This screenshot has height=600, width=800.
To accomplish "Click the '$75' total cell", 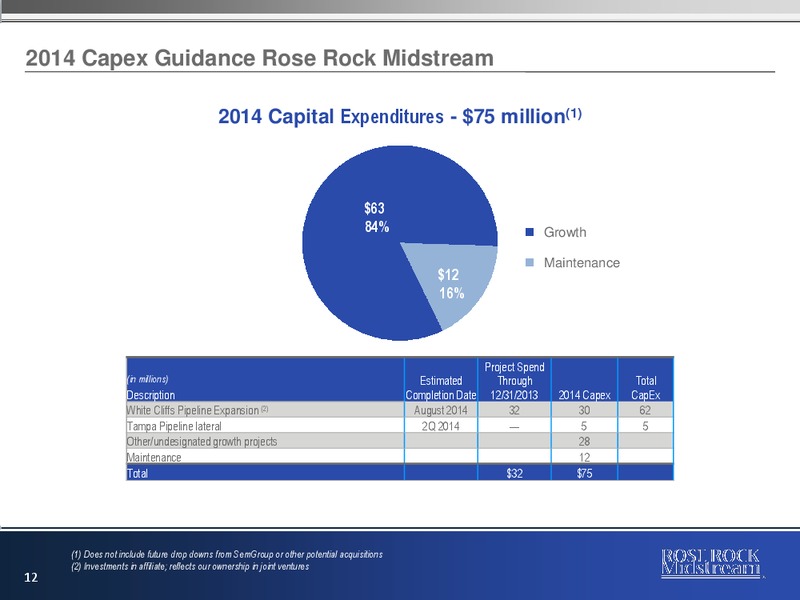I will coord(584,473).
